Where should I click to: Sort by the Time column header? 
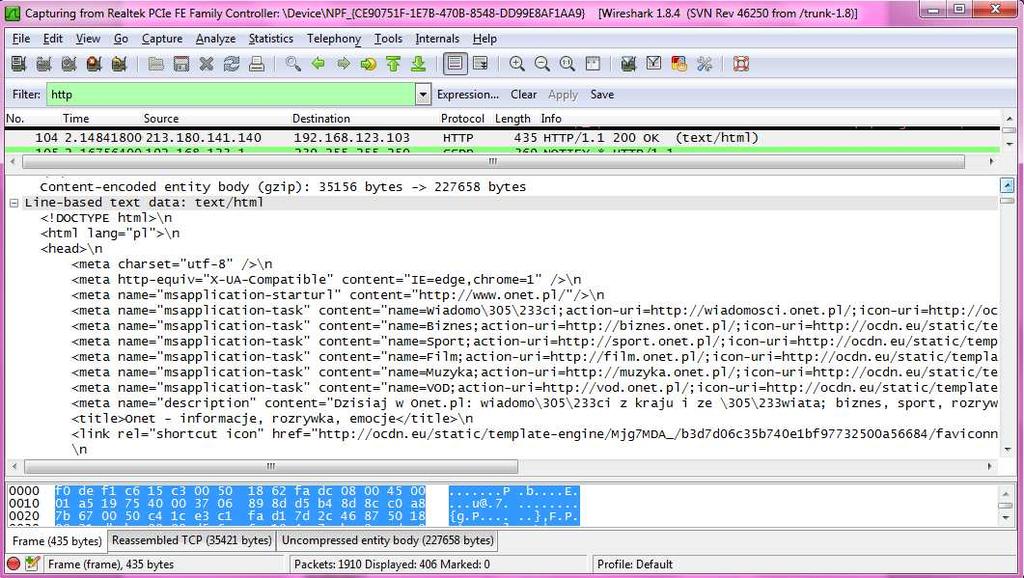76,119
